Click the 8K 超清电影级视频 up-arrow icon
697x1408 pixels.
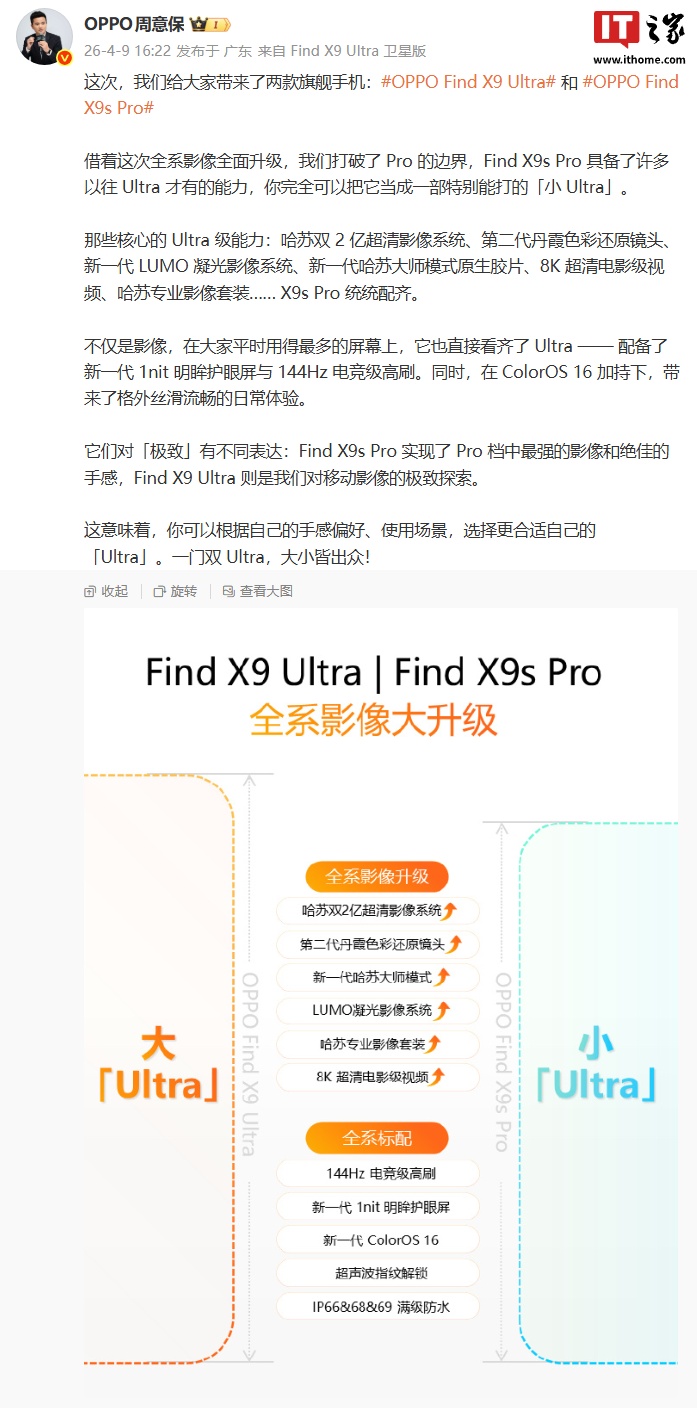point(437,1077)
